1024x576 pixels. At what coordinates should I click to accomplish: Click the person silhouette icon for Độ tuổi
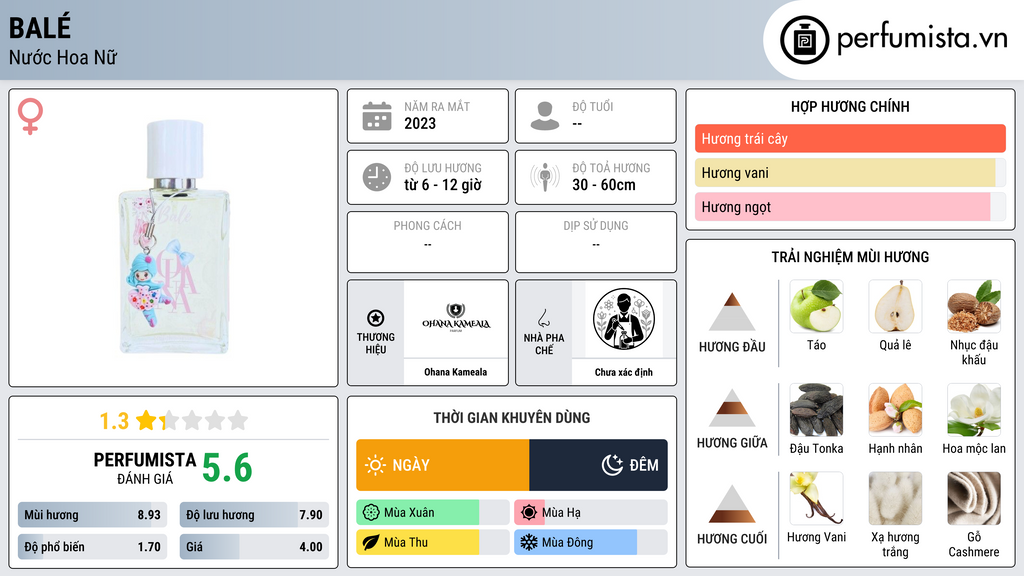[545, 116]
